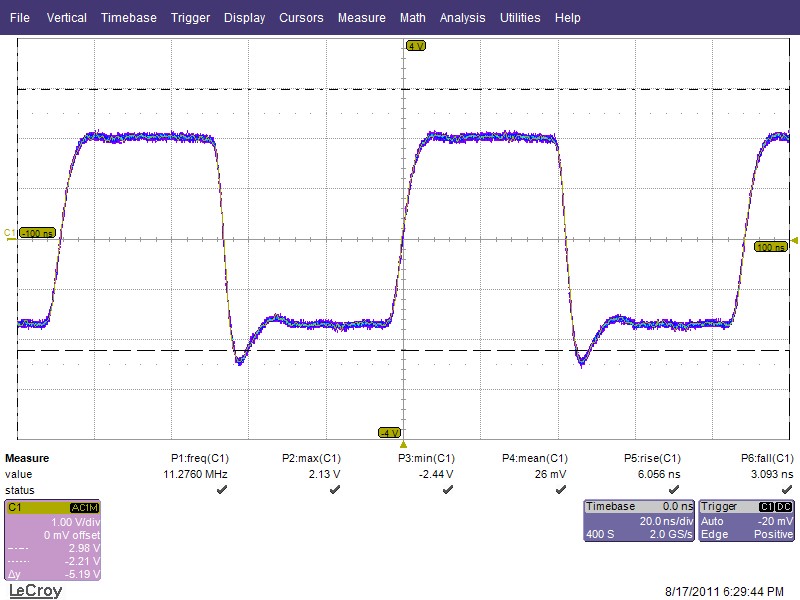The height and width of the screenshot is (600, 800).
Task: Click the 2.13 V max value
Action: click(x=324, y=474)
